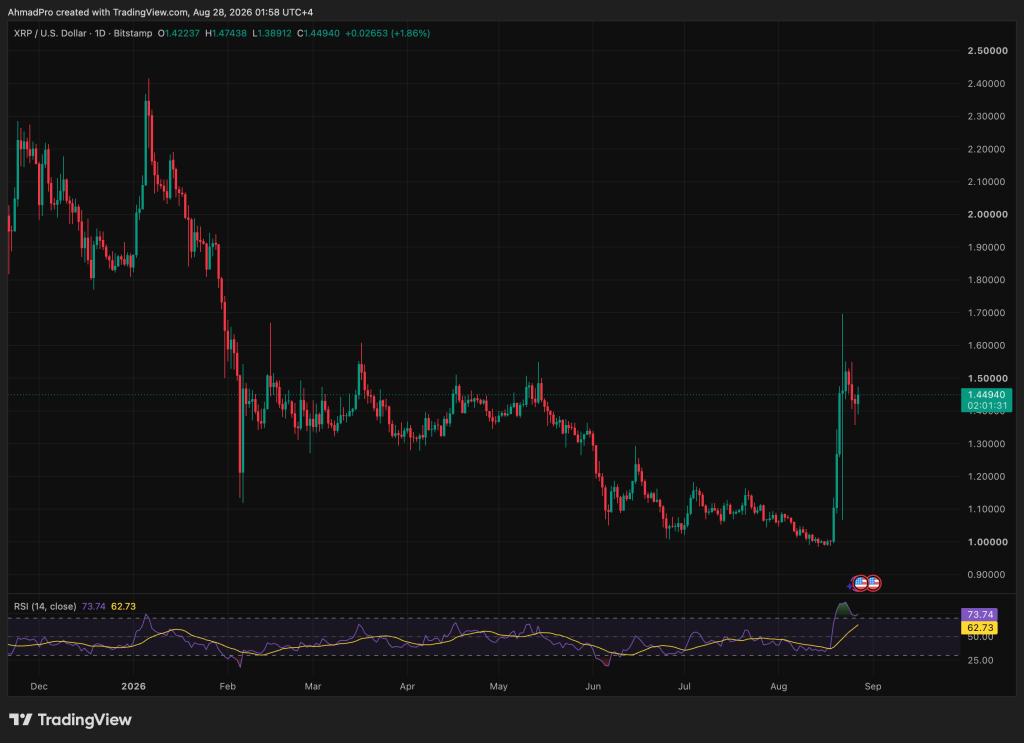
Task: Click the 1.80000 price axis label
Action: tap(987, 280)
